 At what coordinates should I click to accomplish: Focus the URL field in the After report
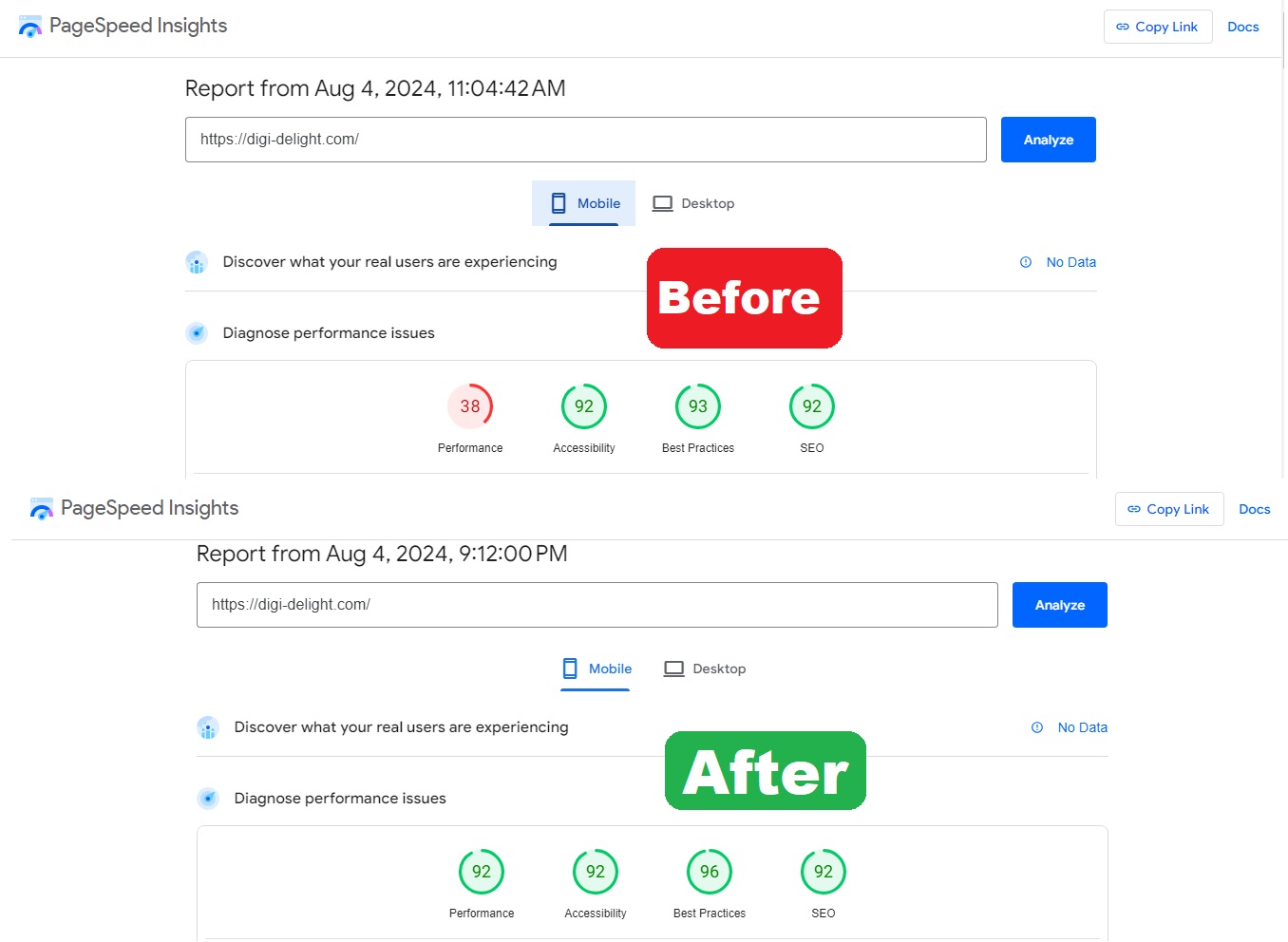597,605
